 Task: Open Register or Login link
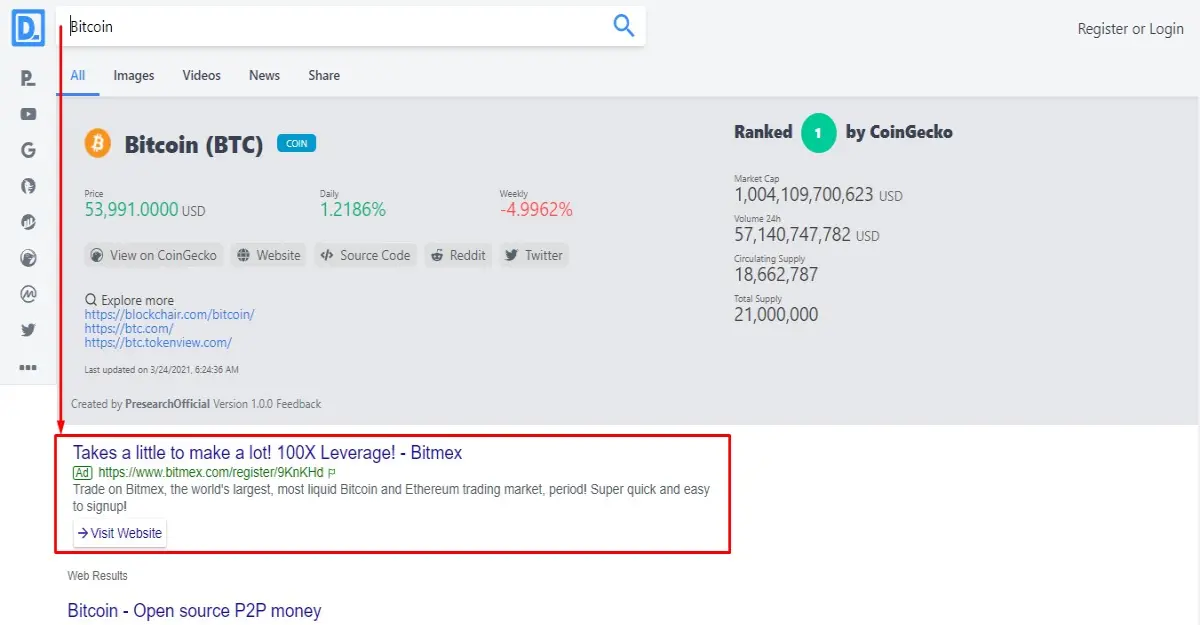tap(1130, 29)
